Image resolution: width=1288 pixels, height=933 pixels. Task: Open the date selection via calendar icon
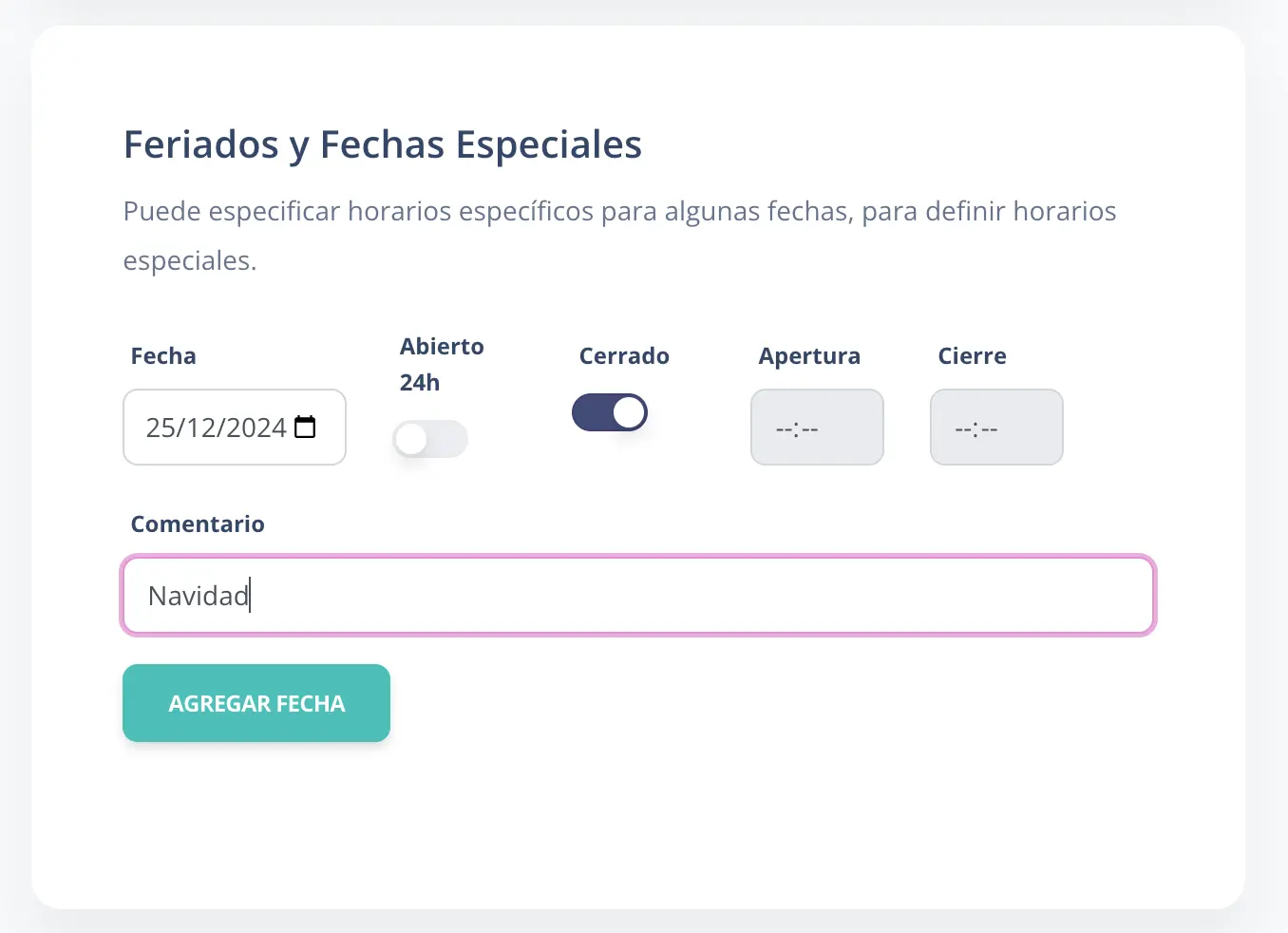305,428
